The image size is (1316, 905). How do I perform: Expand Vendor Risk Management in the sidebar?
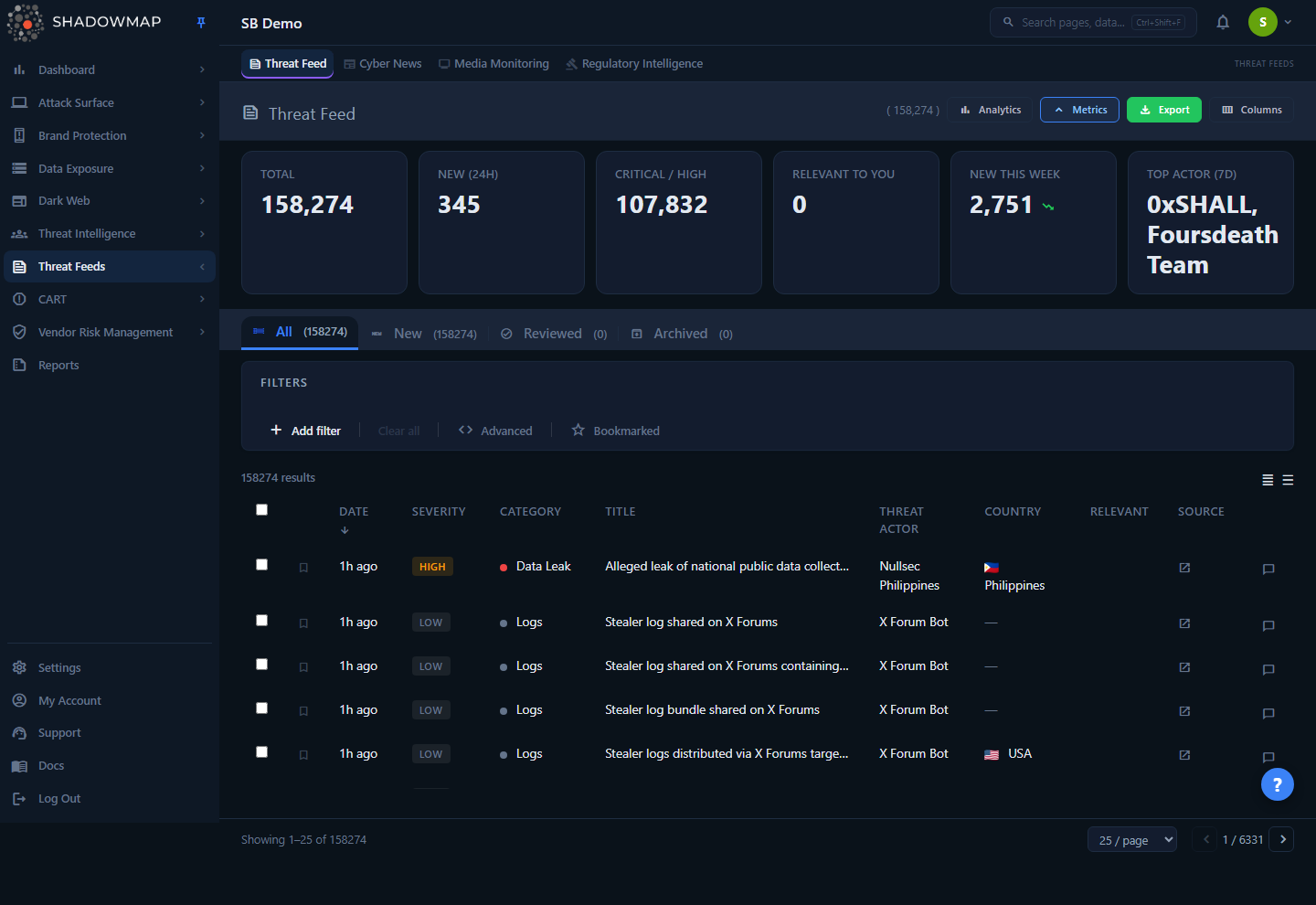(x=110, y=332)
